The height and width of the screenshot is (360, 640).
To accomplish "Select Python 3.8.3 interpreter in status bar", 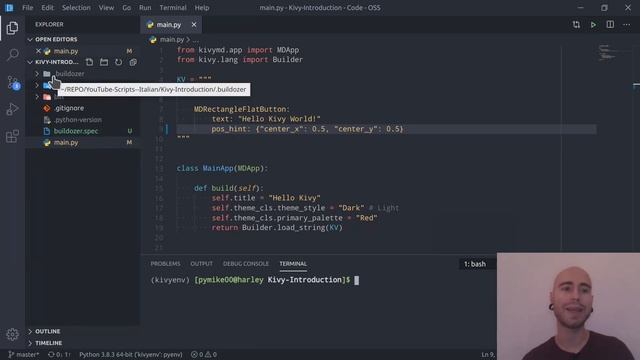I will [x=131, y=354].
